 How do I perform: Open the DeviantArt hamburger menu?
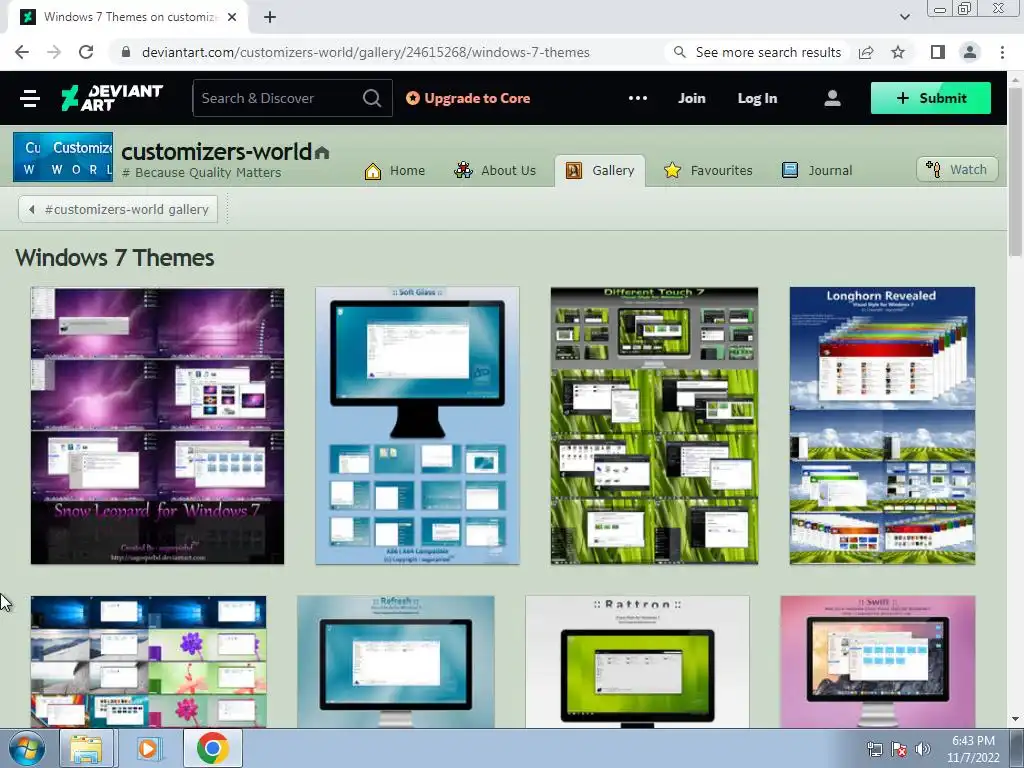click(x=30, y=98)
